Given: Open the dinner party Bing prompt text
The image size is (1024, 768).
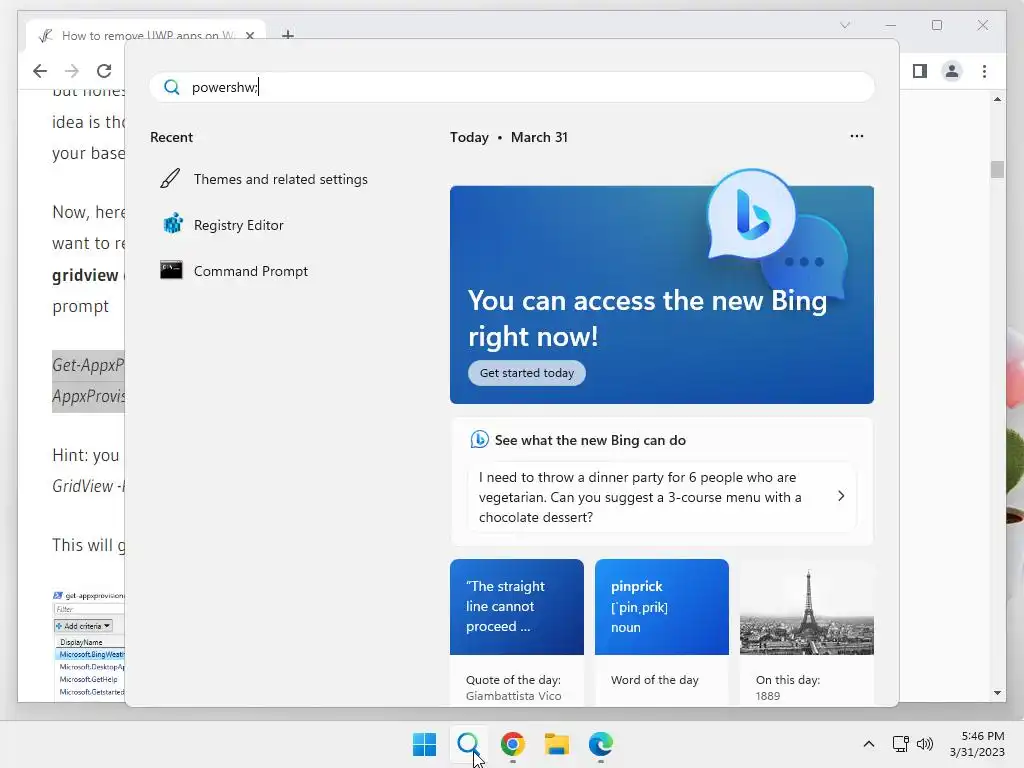Looking at the screenshot, I should tap(640, 497).
